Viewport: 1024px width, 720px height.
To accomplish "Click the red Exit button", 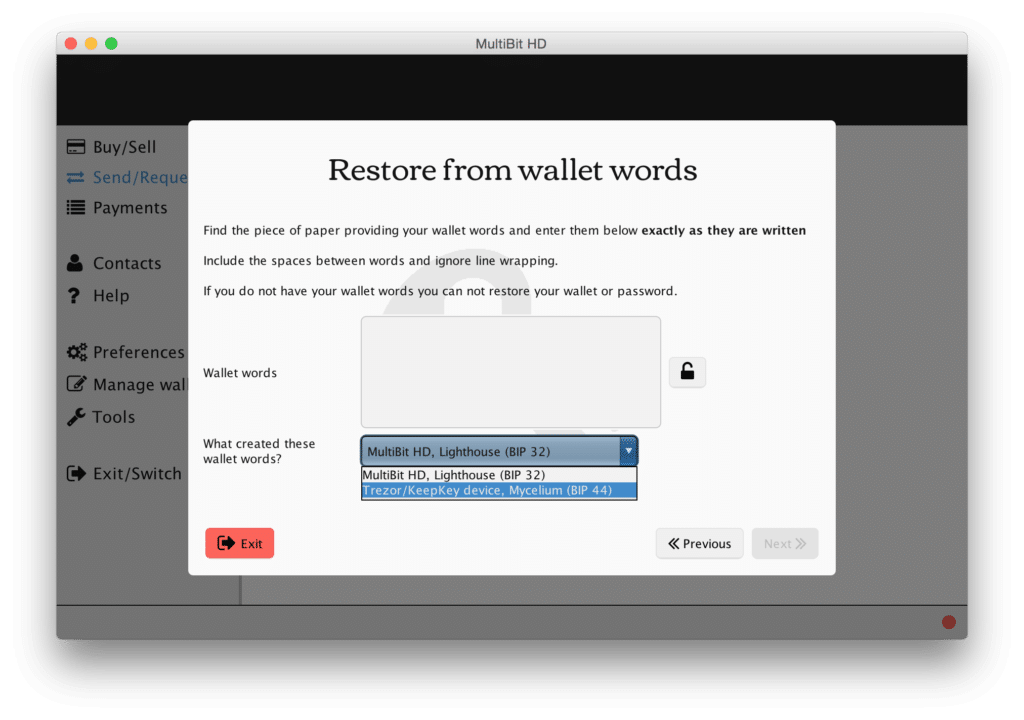I will click(x=240, y=543).
